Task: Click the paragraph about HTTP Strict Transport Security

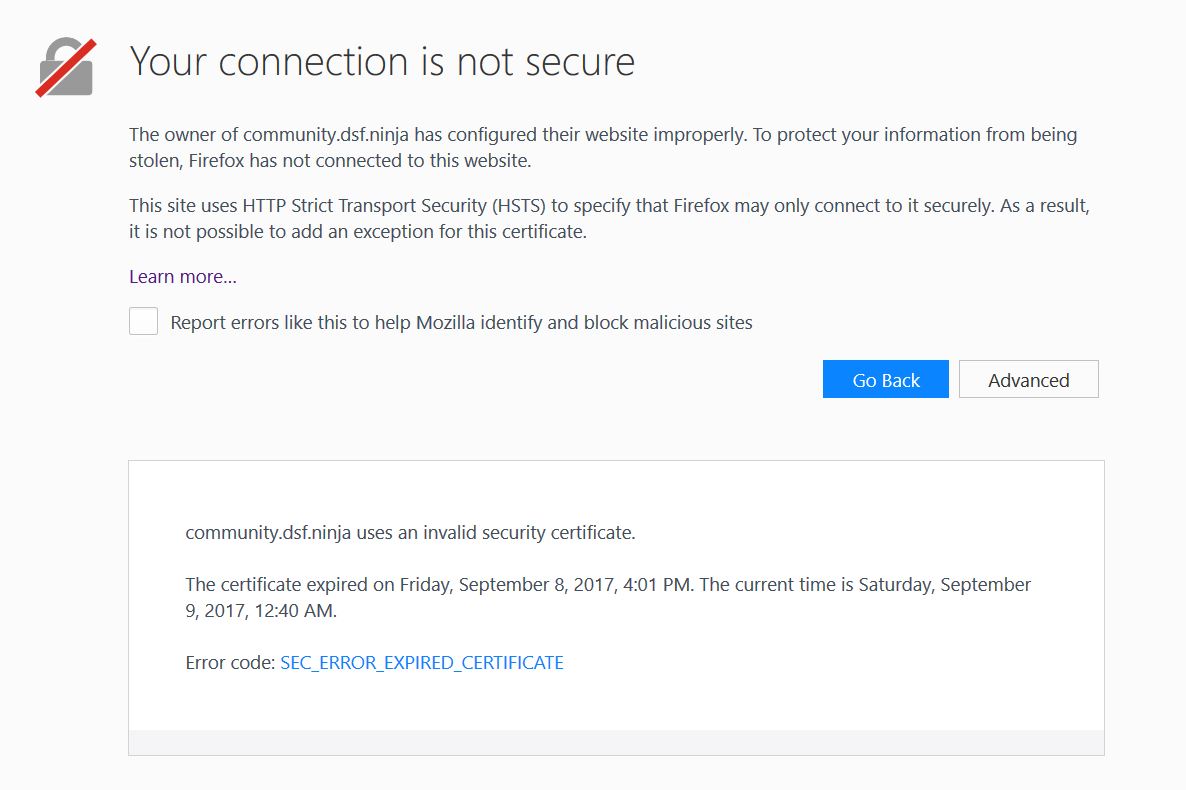Action: point(609,219)
